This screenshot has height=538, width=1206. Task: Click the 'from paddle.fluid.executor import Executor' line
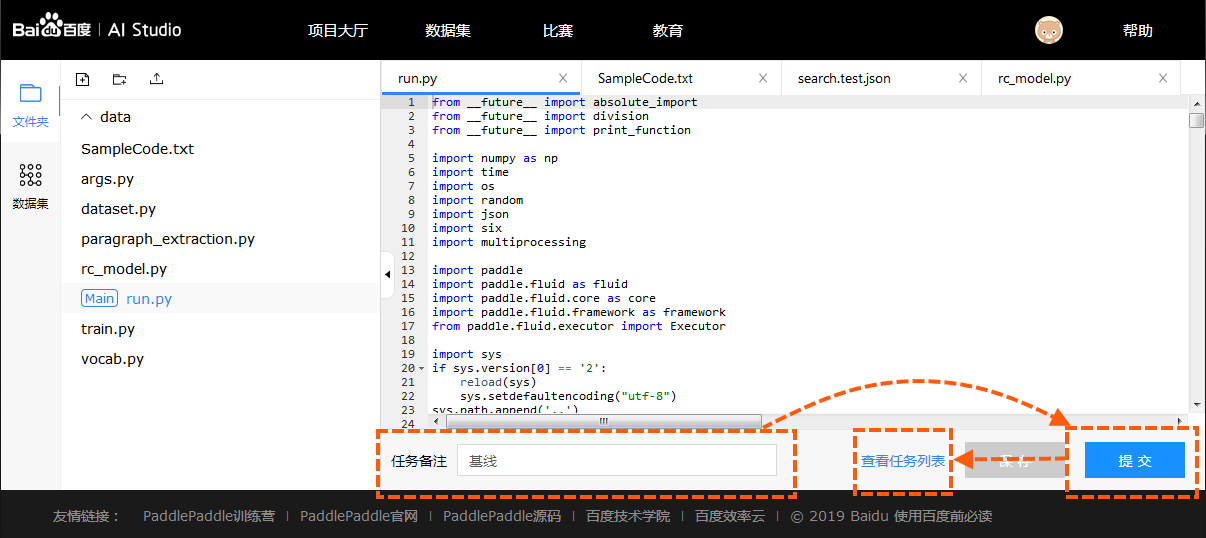pyautogui.click(x=579, y=326)
